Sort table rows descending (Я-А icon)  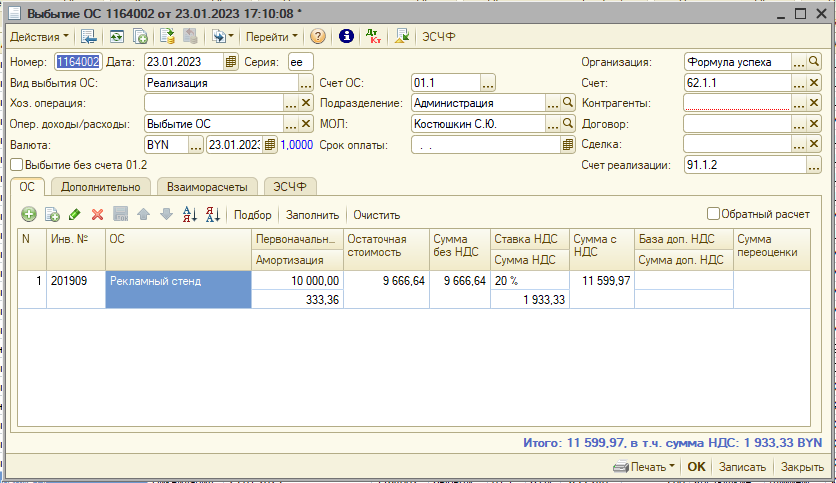[212, 214]
